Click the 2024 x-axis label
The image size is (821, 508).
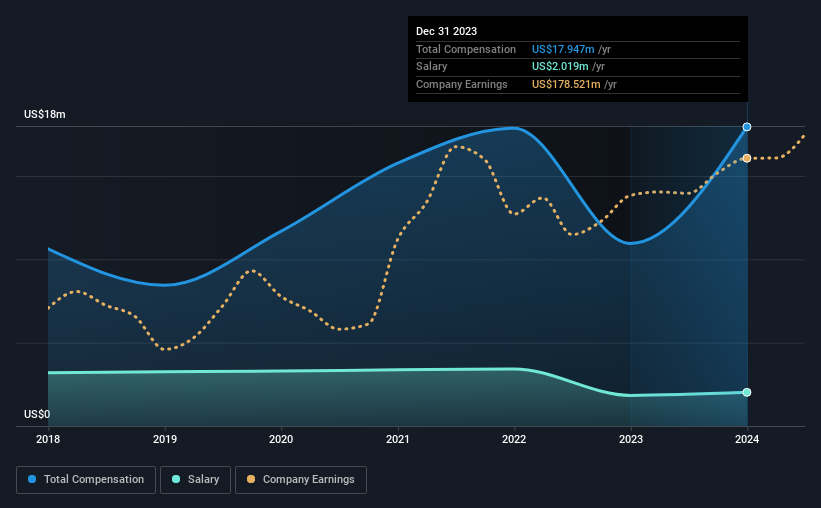[747, 439]
